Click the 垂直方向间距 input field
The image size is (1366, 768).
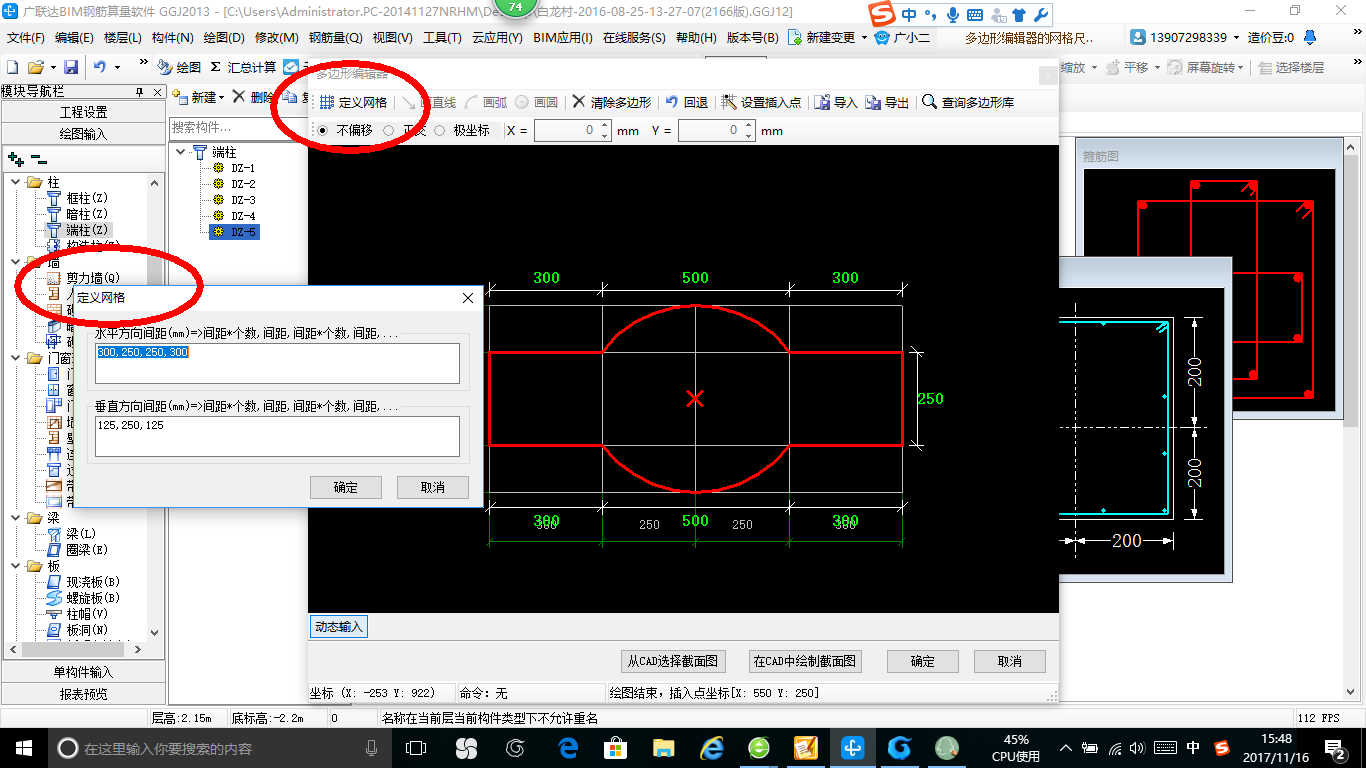pyautogui.click(x=278, y=437)
